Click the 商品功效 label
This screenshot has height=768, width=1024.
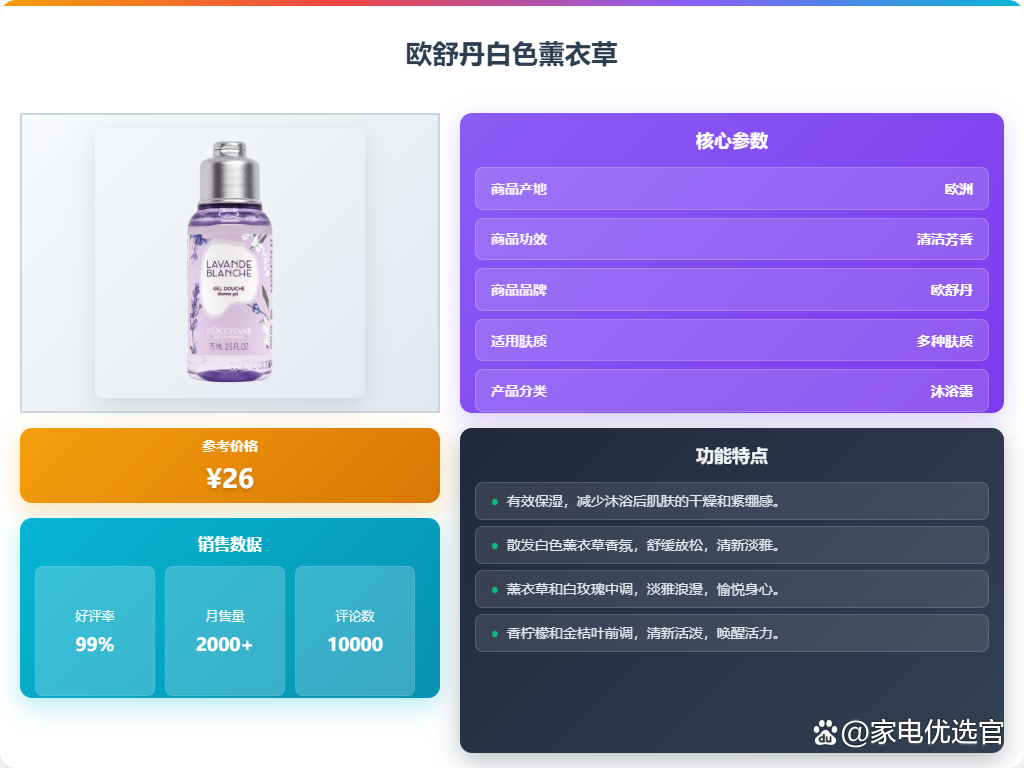coord(519,240)
